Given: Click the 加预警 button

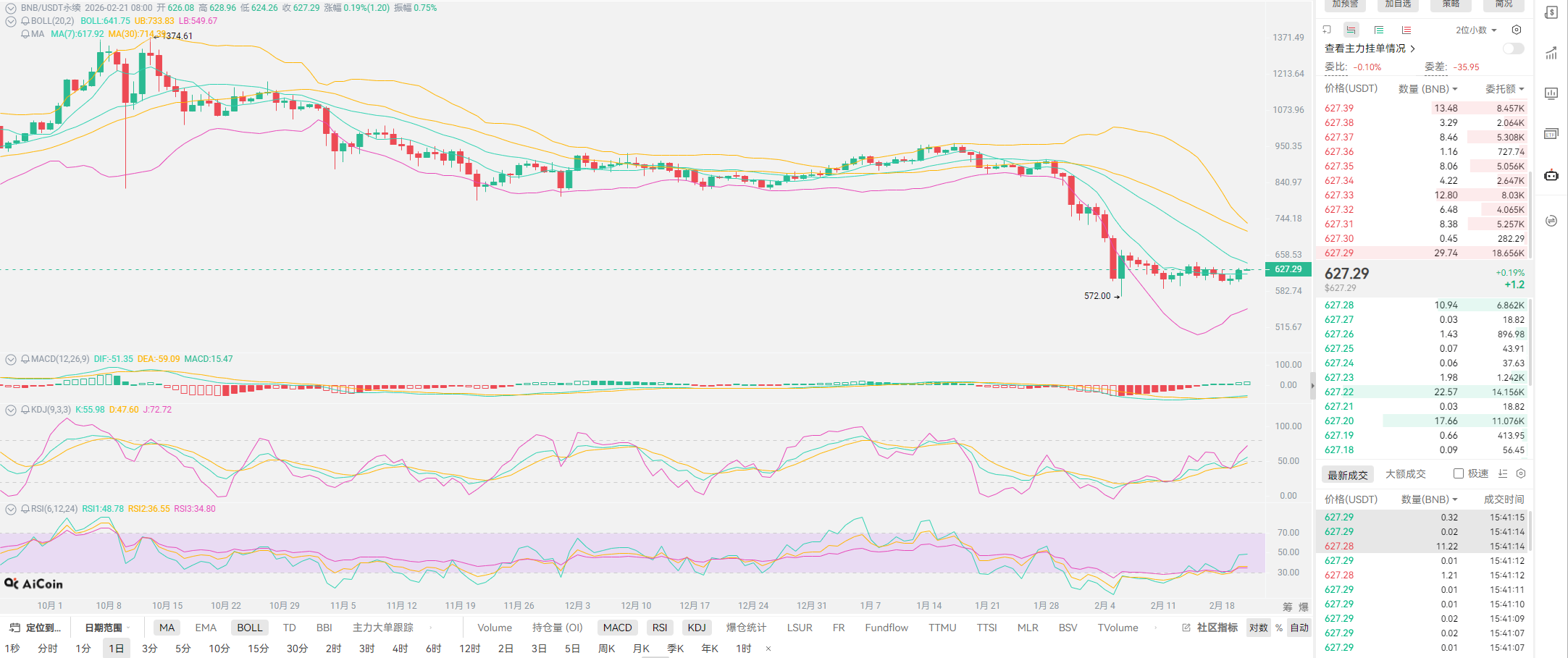Looking at the screenshot, I should coord(1345,4).
